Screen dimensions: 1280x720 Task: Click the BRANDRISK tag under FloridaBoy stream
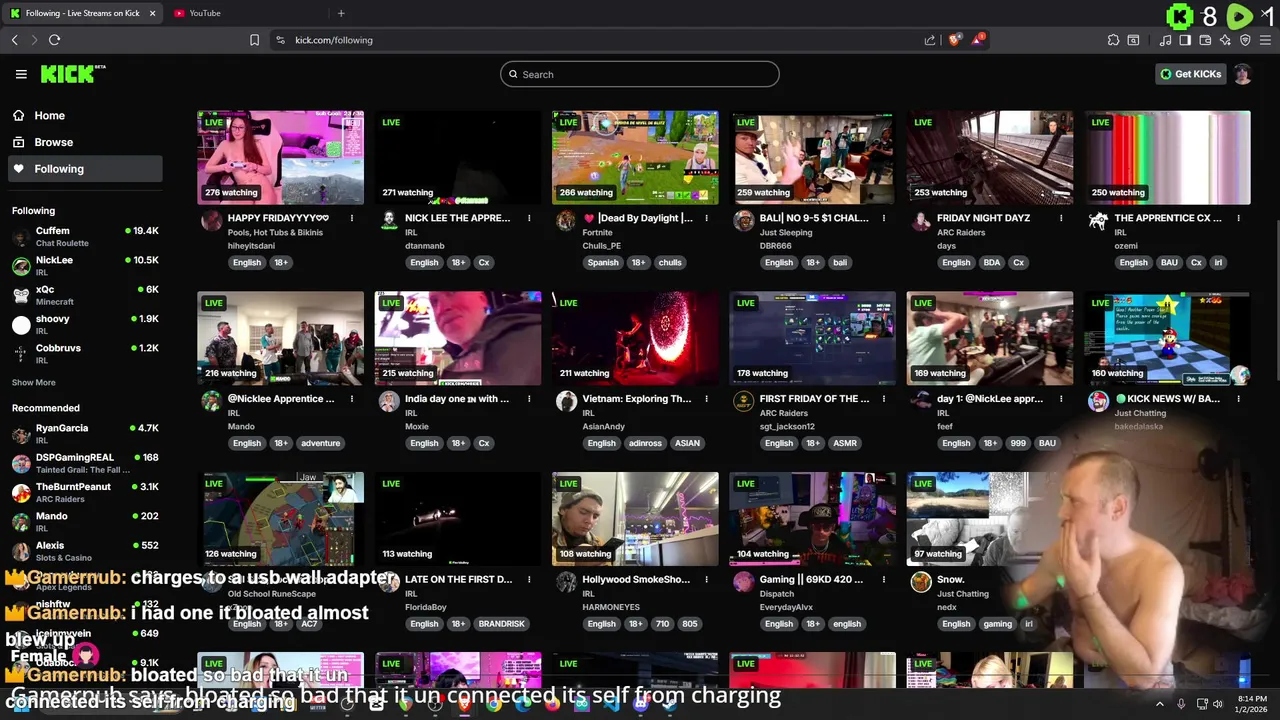[501, 624]
